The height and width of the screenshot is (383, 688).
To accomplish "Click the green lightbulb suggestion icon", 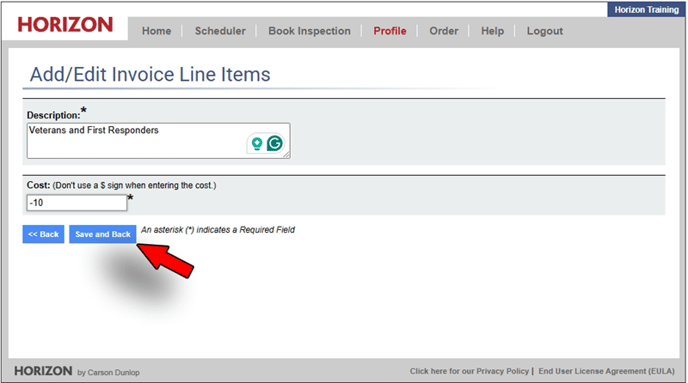I will [257, 143].
